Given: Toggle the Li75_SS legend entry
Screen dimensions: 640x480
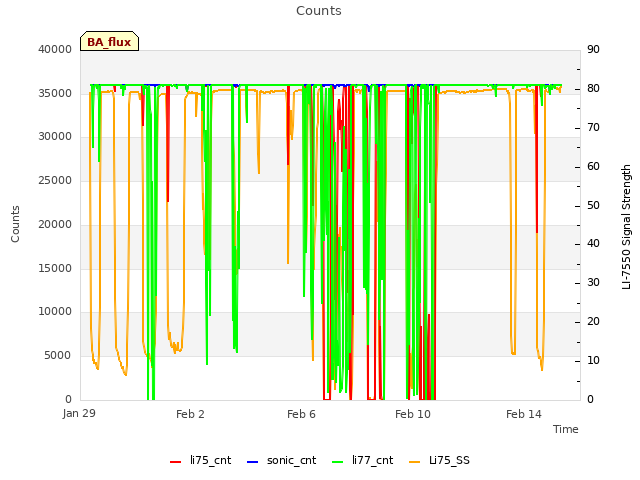Looking at the screenshot, I should click(439, 461).
